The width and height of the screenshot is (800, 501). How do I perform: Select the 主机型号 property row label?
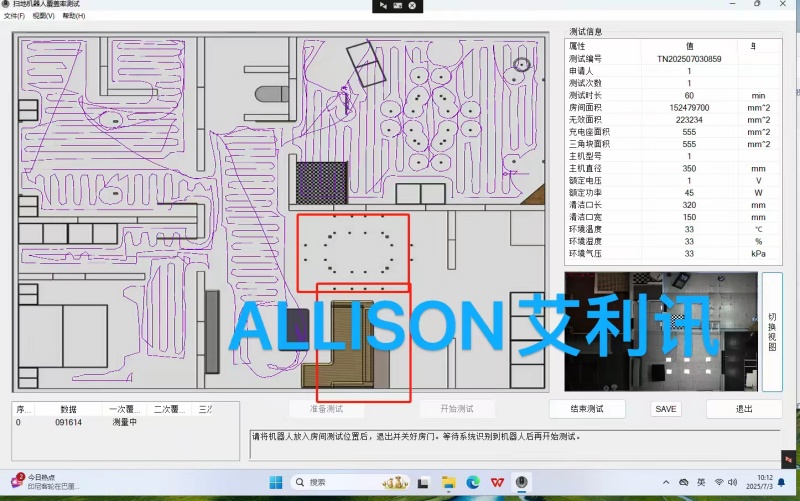585,156
